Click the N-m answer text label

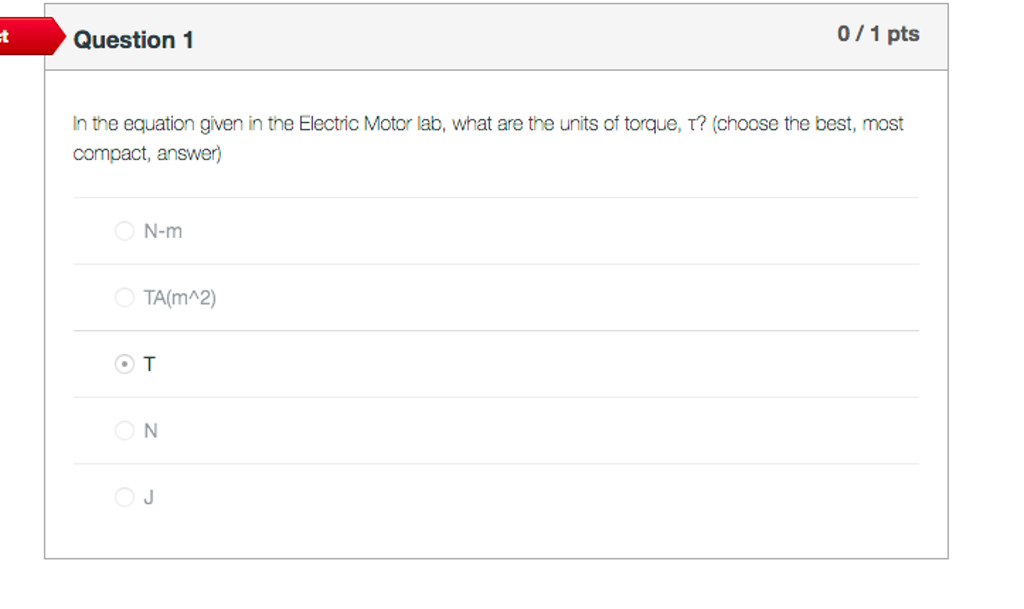point(161,231)
